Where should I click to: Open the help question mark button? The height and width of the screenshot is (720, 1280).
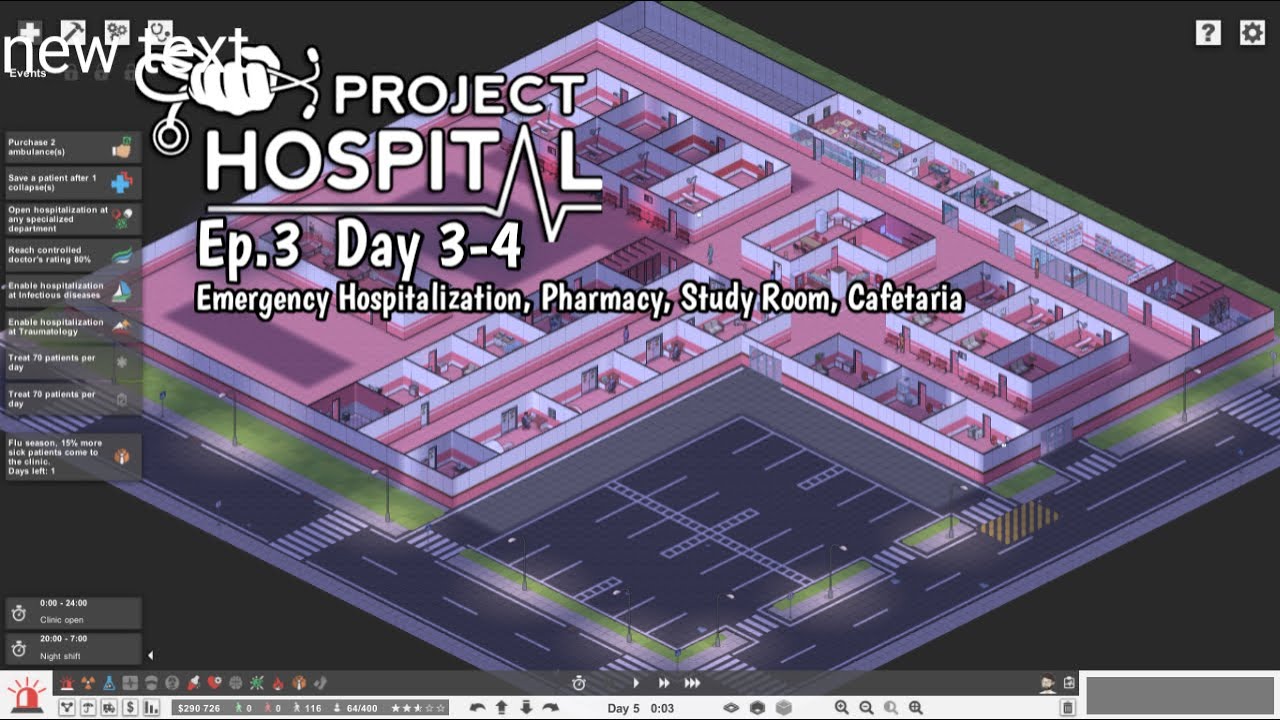[1208, 33]
